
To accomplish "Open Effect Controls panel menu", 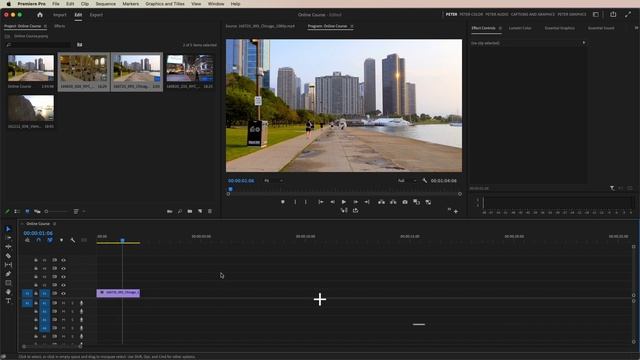I will [500, 28].
